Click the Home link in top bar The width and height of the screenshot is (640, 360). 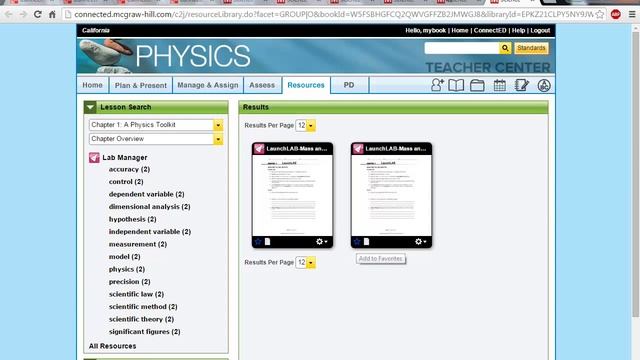pyautogui.click(x=460, y=31)
